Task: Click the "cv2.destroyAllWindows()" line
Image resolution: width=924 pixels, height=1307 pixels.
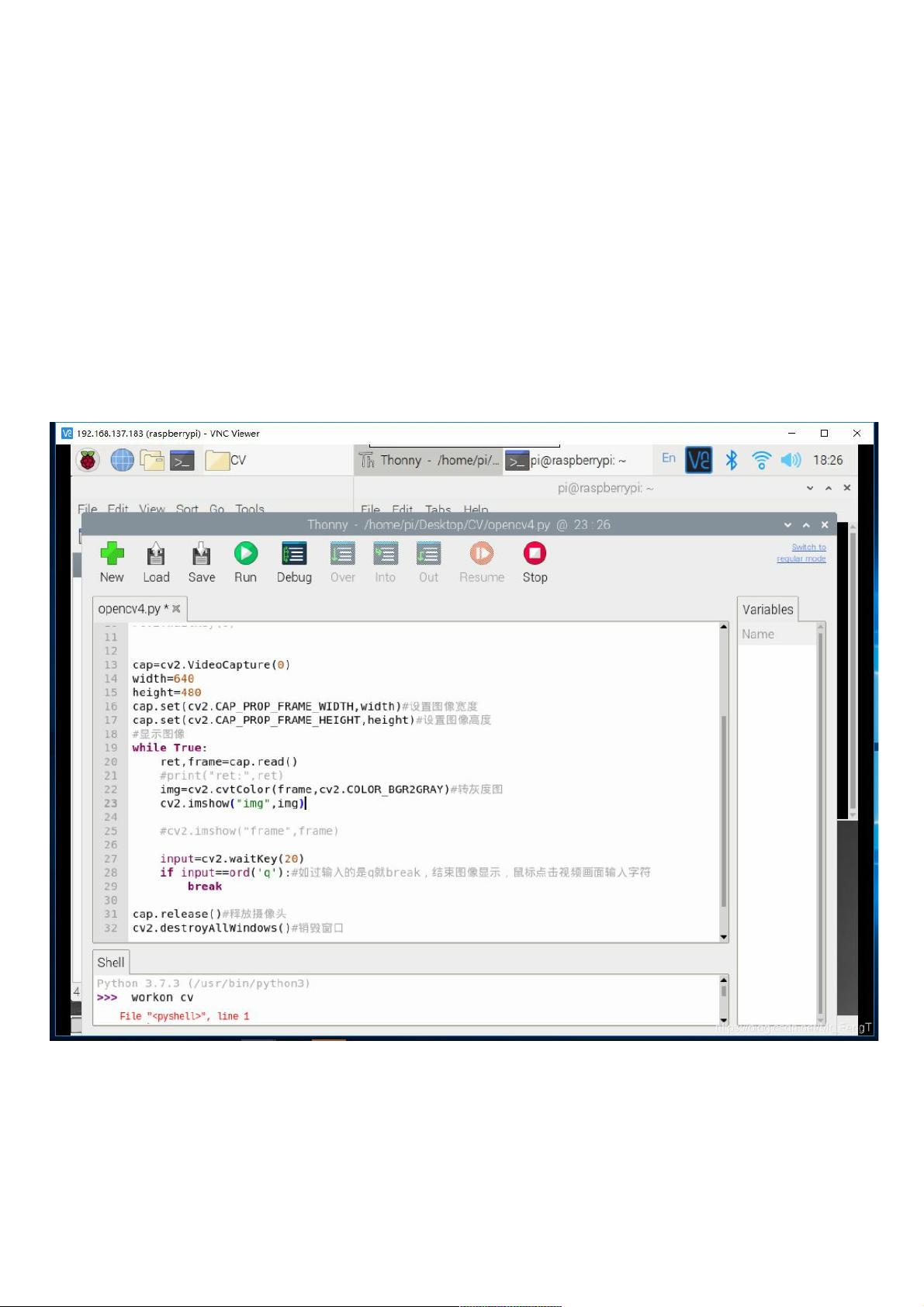Action: tap(238, 928)
